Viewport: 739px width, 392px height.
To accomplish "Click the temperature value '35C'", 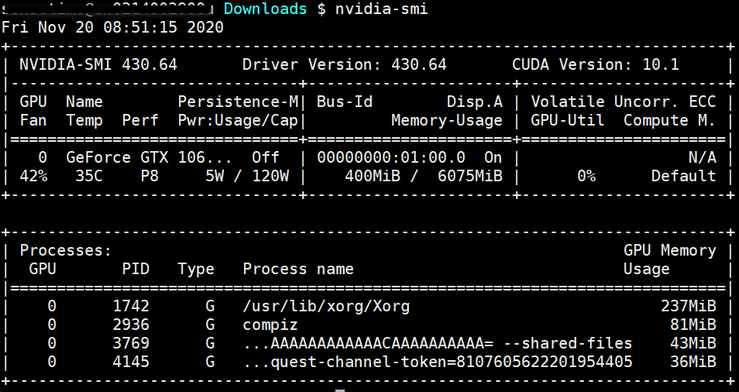I will point(89,176).
